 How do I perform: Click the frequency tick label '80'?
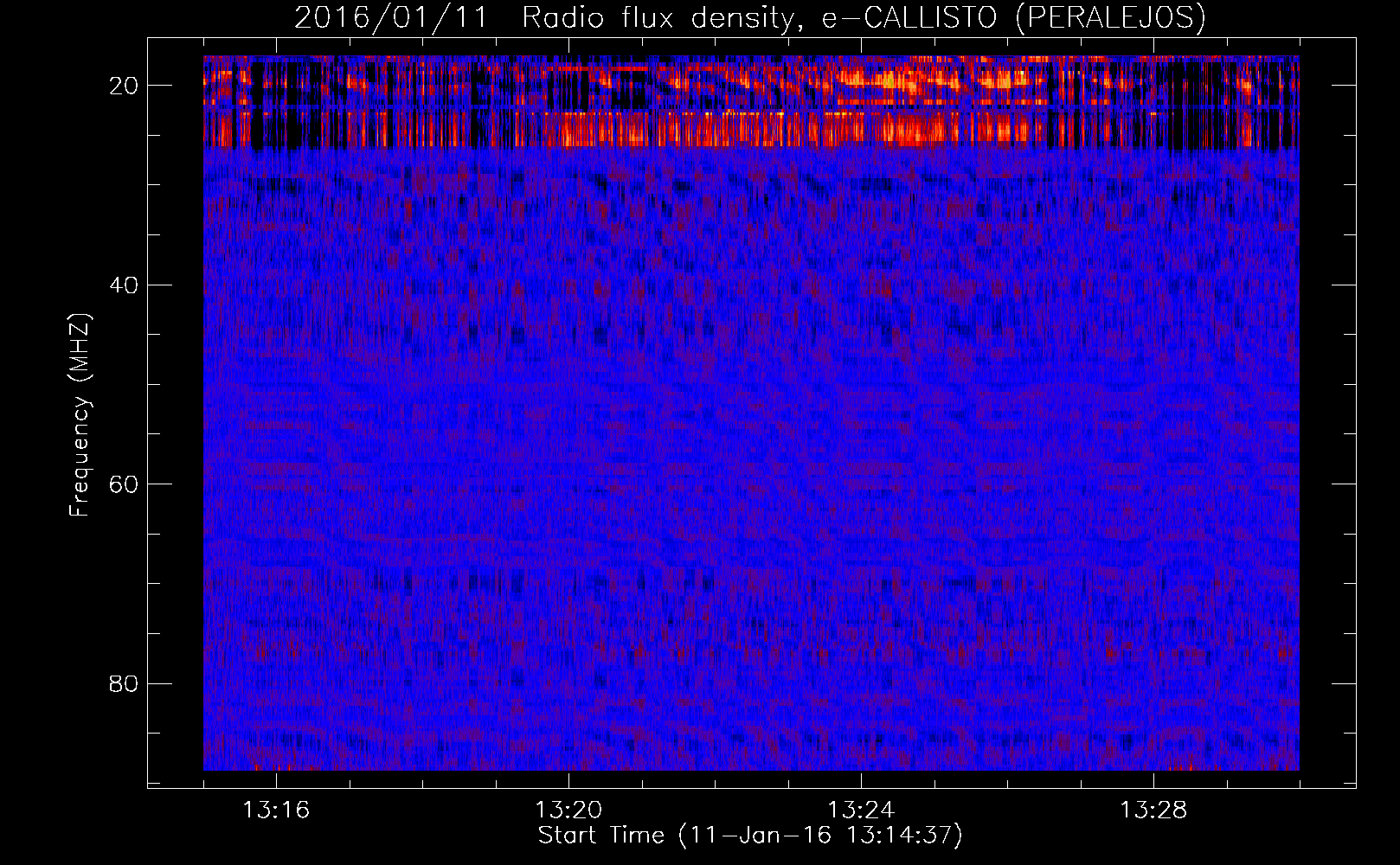[125, 684]
